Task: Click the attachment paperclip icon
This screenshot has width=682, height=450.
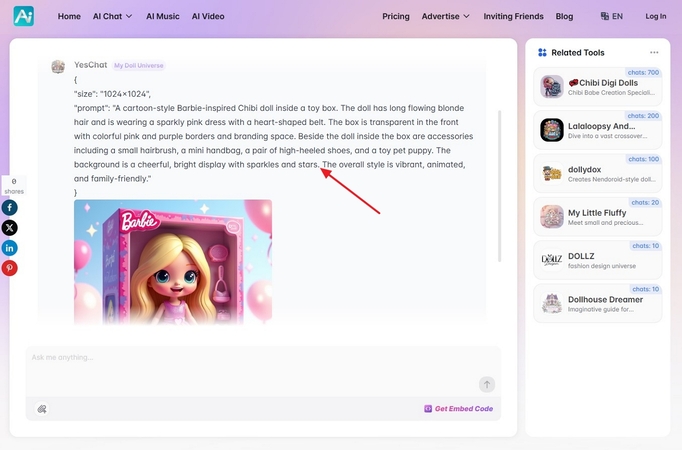Action: [42, 409]
